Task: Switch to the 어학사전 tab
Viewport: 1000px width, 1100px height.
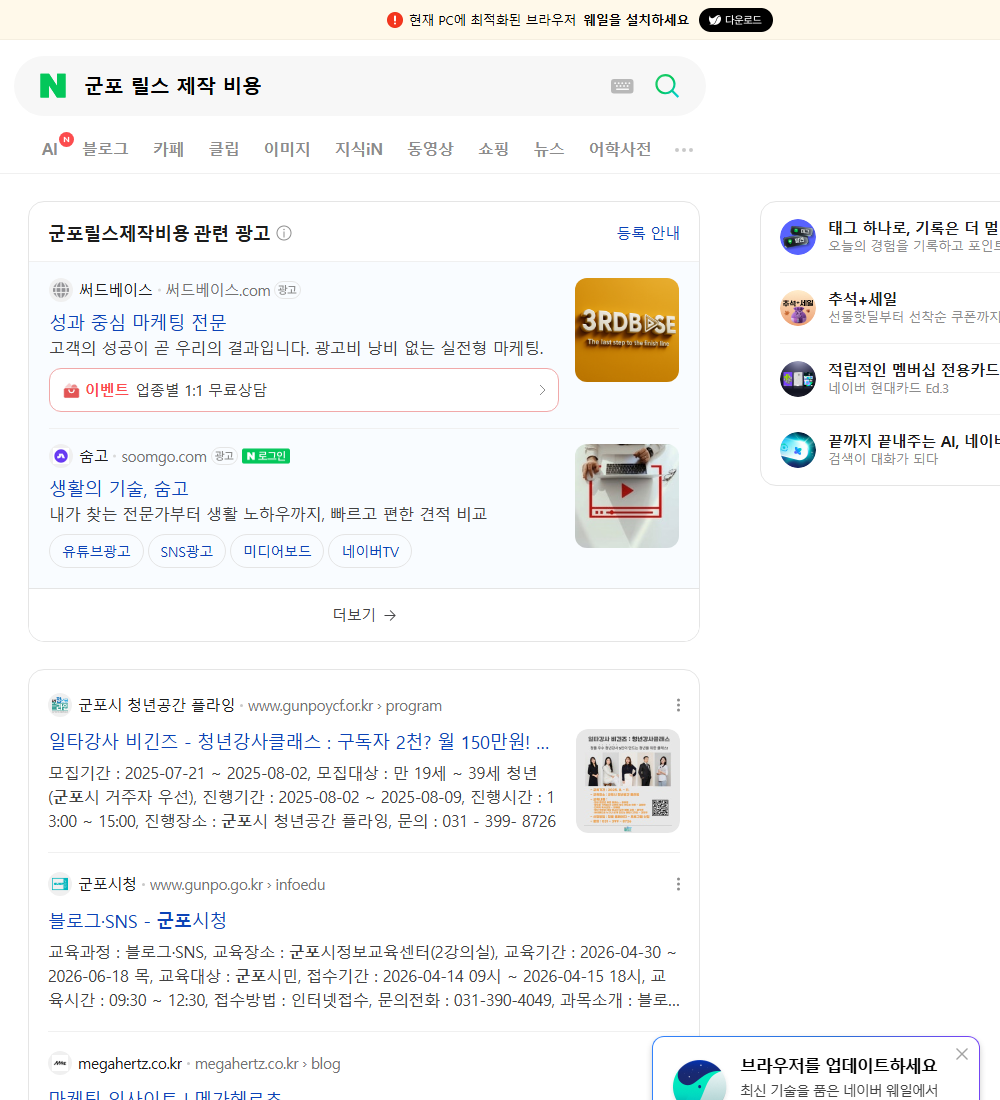Action: (620, 149)
